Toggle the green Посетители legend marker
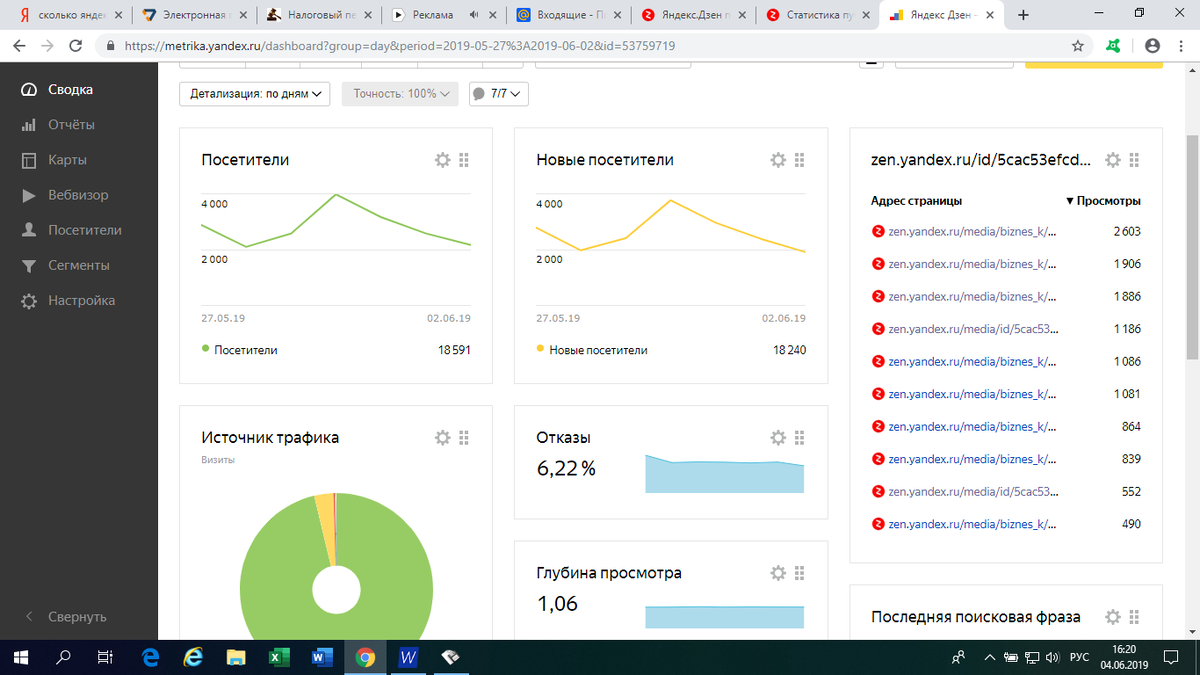 click(x=206, y=349)
